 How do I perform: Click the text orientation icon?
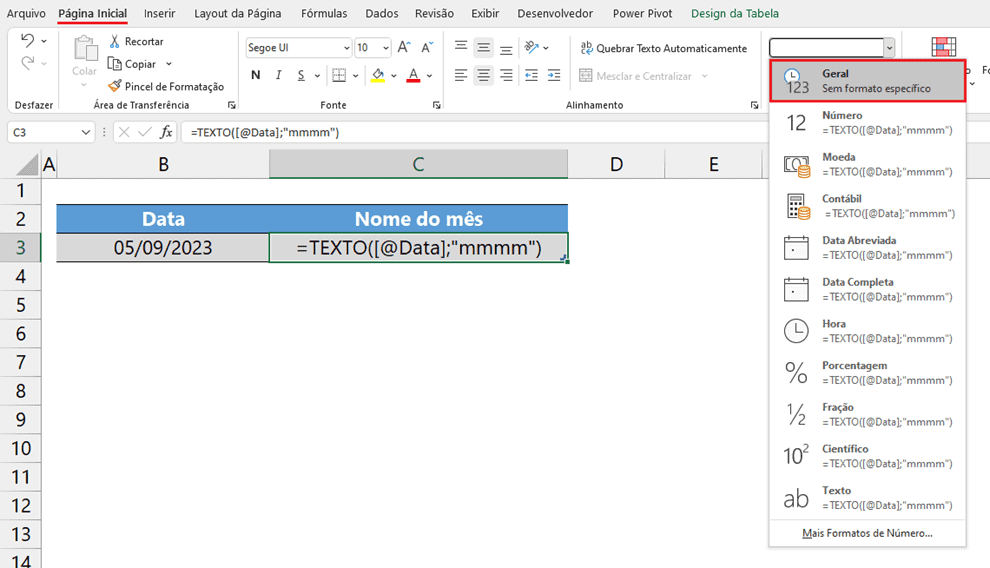pos(532,47)
